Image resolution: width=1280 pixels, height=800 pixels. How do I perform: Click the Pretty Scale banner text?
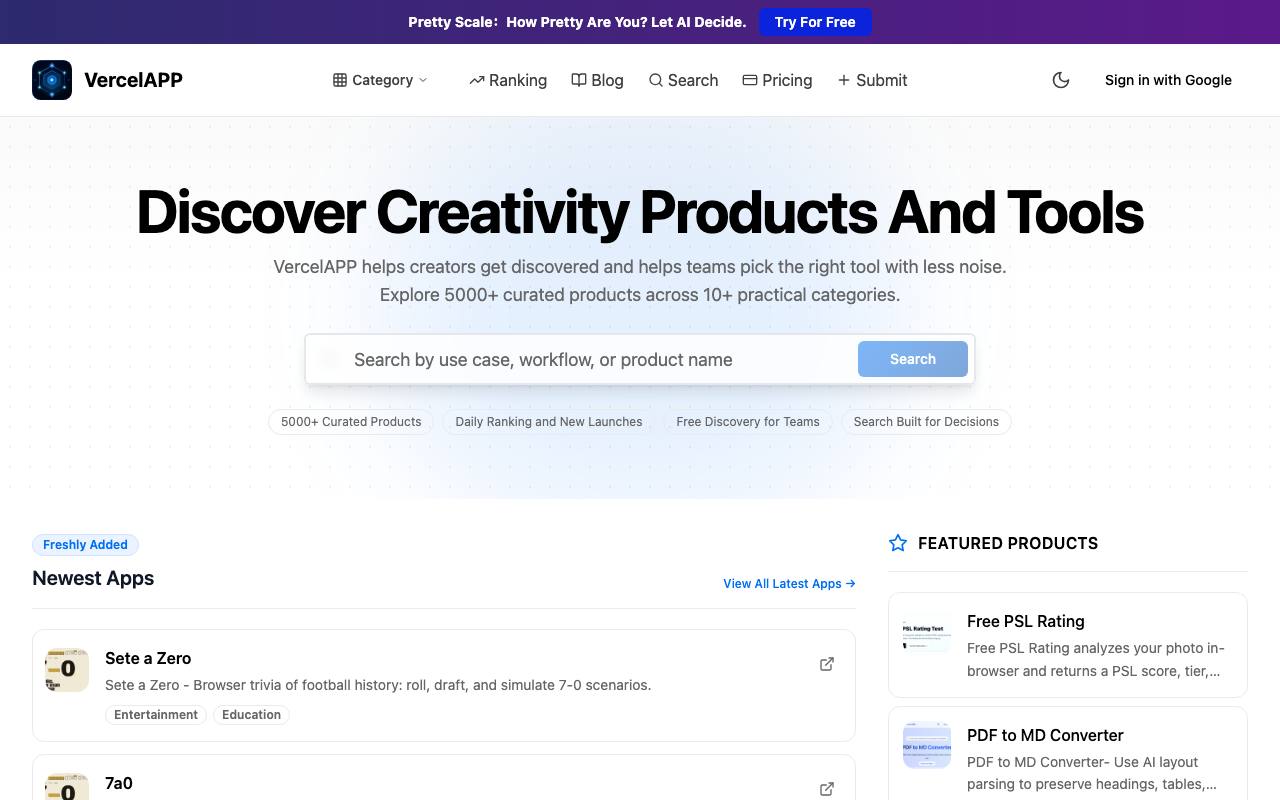[577, 22]
